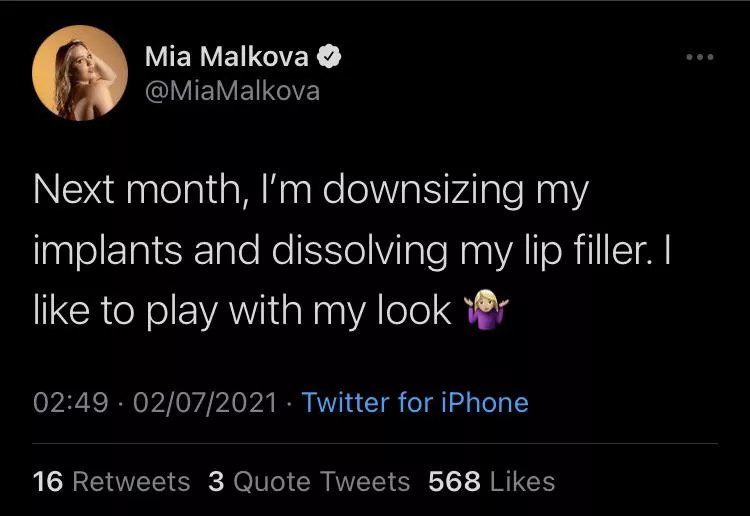Image resolution: width=750 pixels, height=516 pixels.
Task: Open the Twitter for iPhone source link
Action: pos(415,402)
